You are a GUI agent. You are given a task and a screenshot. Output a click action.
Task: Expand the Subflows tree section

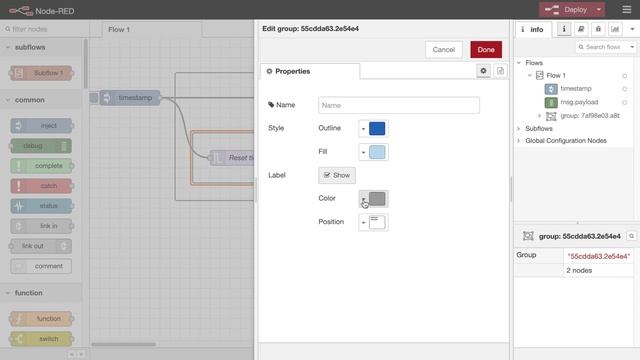tap(519, 129)
